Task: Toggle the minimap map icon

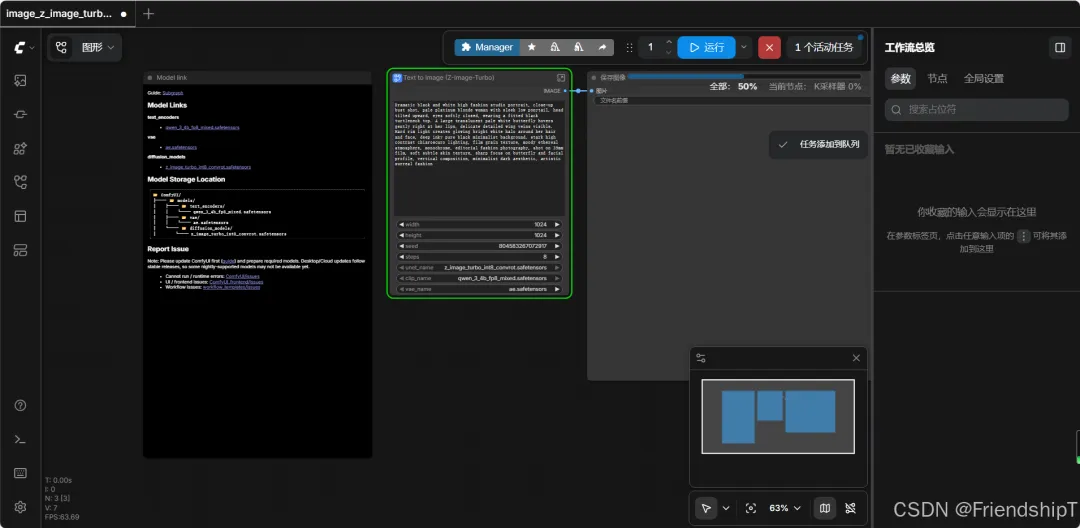Action: (825, 508)
